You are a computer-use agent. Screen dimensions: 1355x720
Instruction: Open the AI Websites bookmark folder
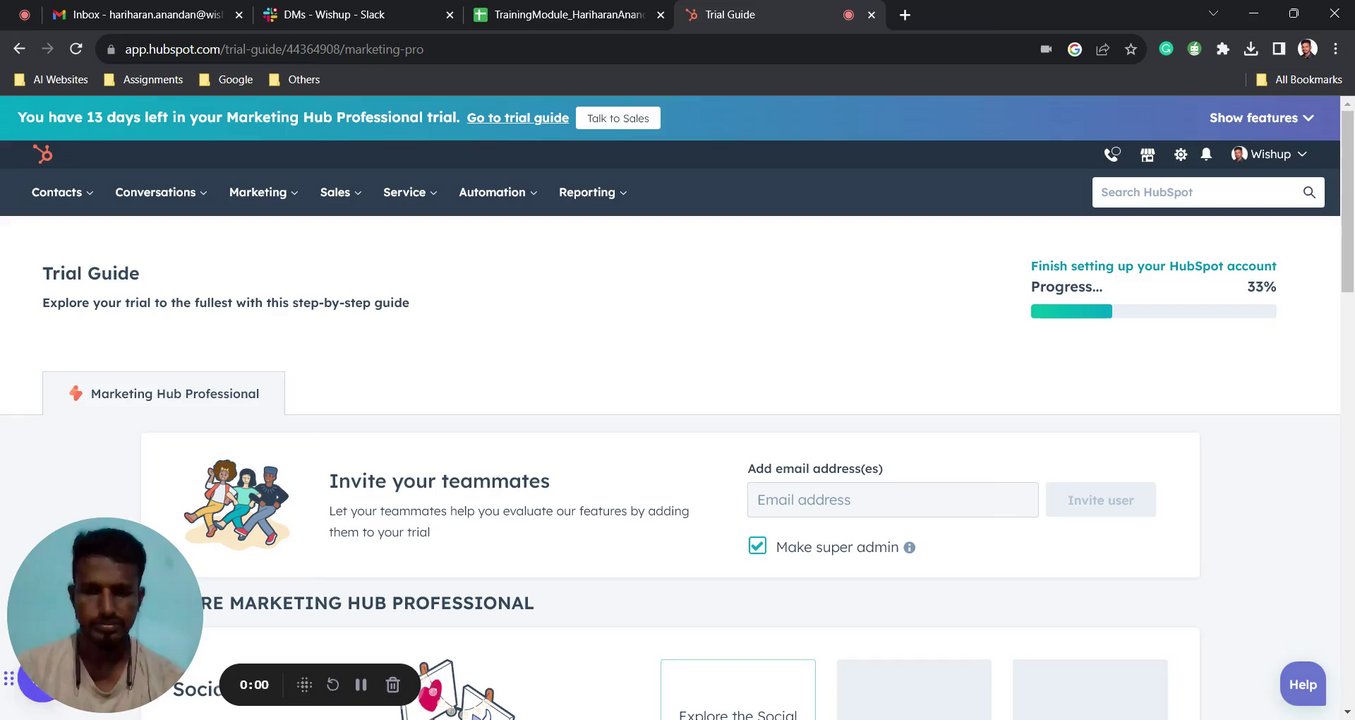51,79
